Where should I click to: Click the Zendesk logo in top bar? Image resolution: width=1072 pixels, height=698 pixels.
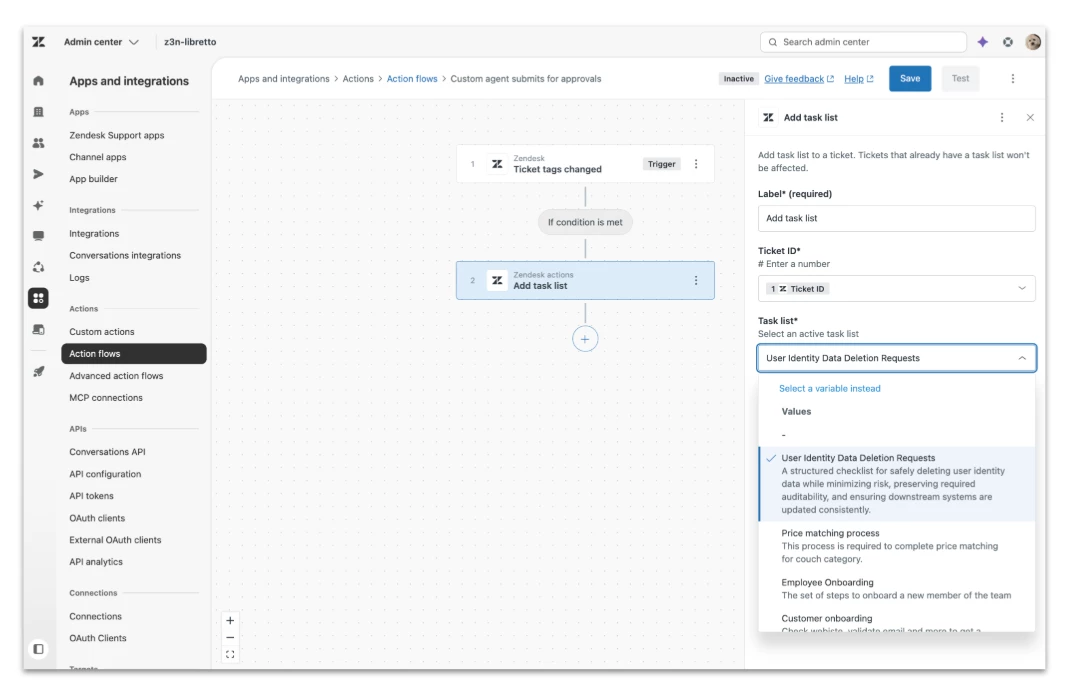[x=39, y=42]
